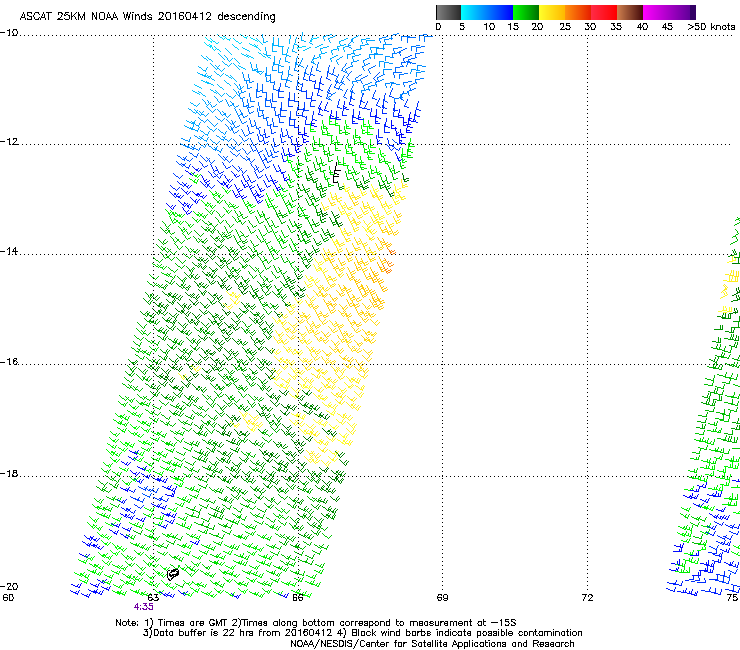Click the orange 25-30 knots color segment

point(578,12)
